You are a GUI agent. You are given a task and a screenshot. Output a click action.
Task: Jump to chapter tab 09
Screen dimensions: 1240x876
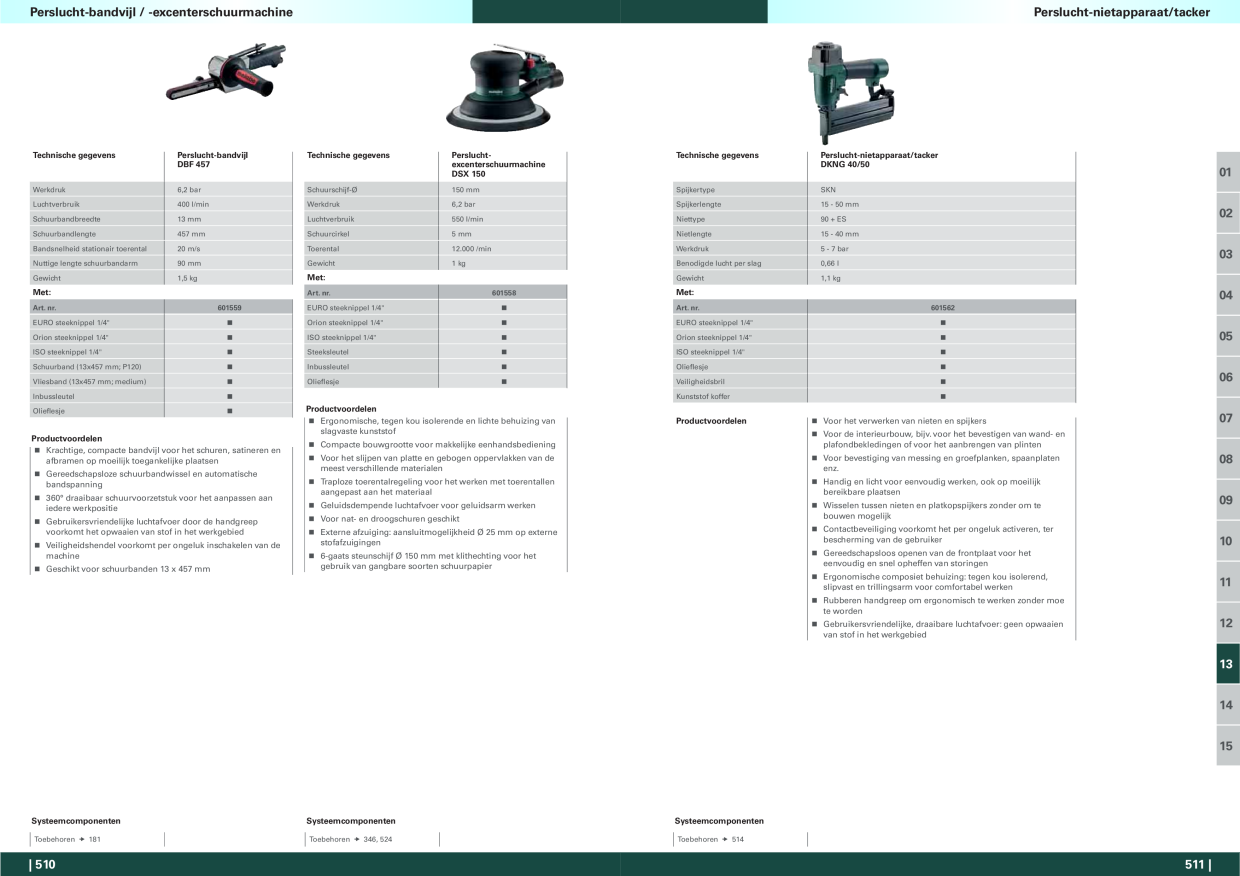(x=1227, y=500)
